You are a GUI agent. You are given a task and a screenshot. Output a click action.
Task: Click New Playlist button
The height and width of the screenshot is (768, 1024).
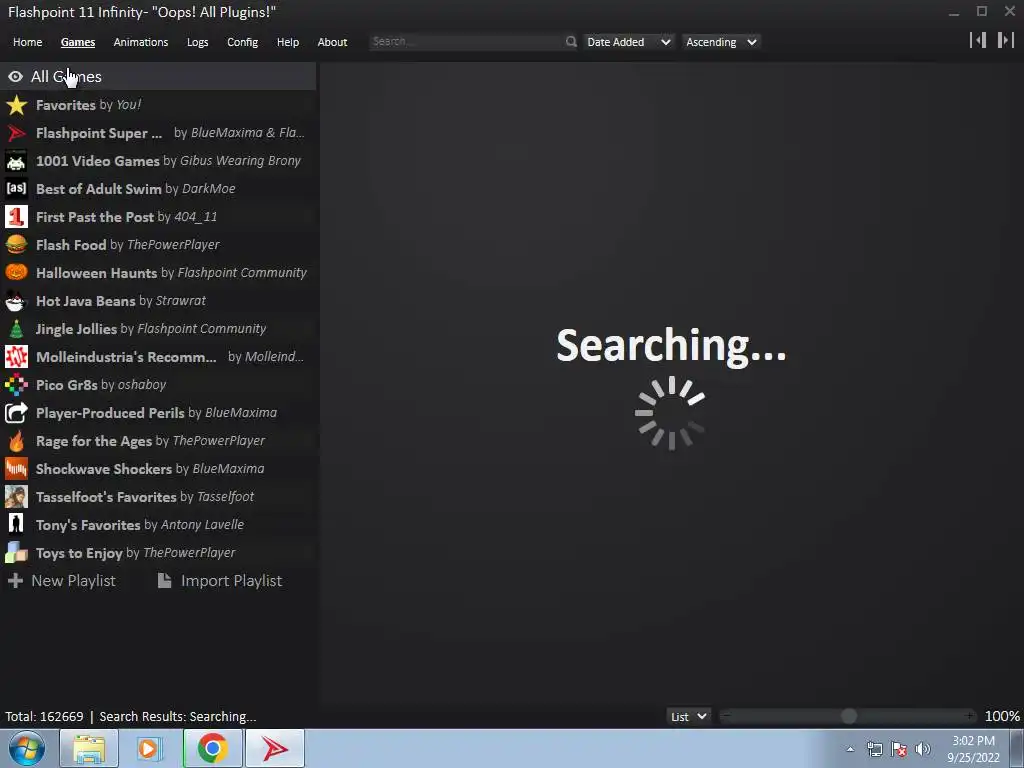click(x=62, y=581)
